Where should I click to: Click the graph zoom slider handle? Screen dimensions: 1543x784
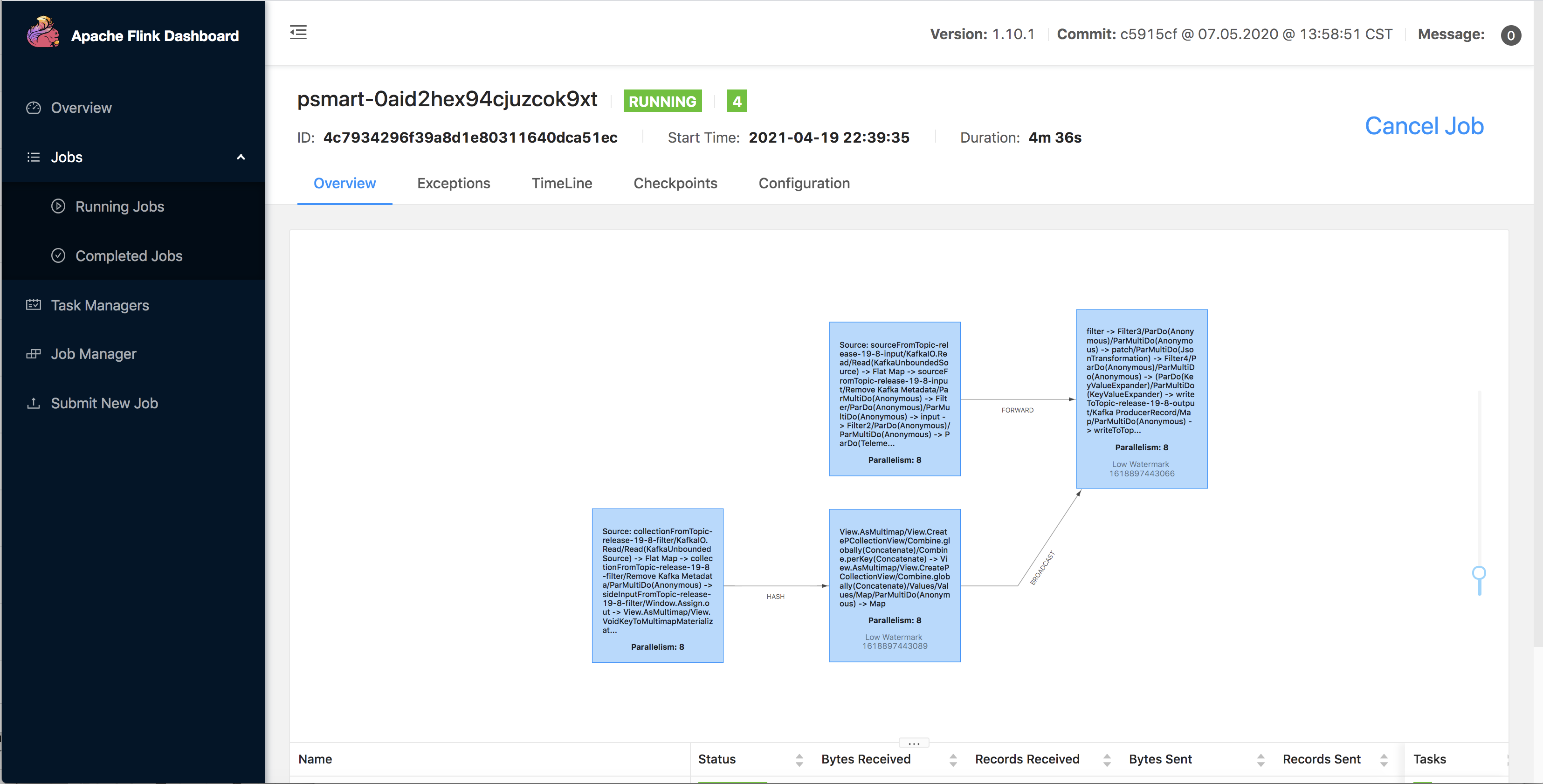[1479, 573]
